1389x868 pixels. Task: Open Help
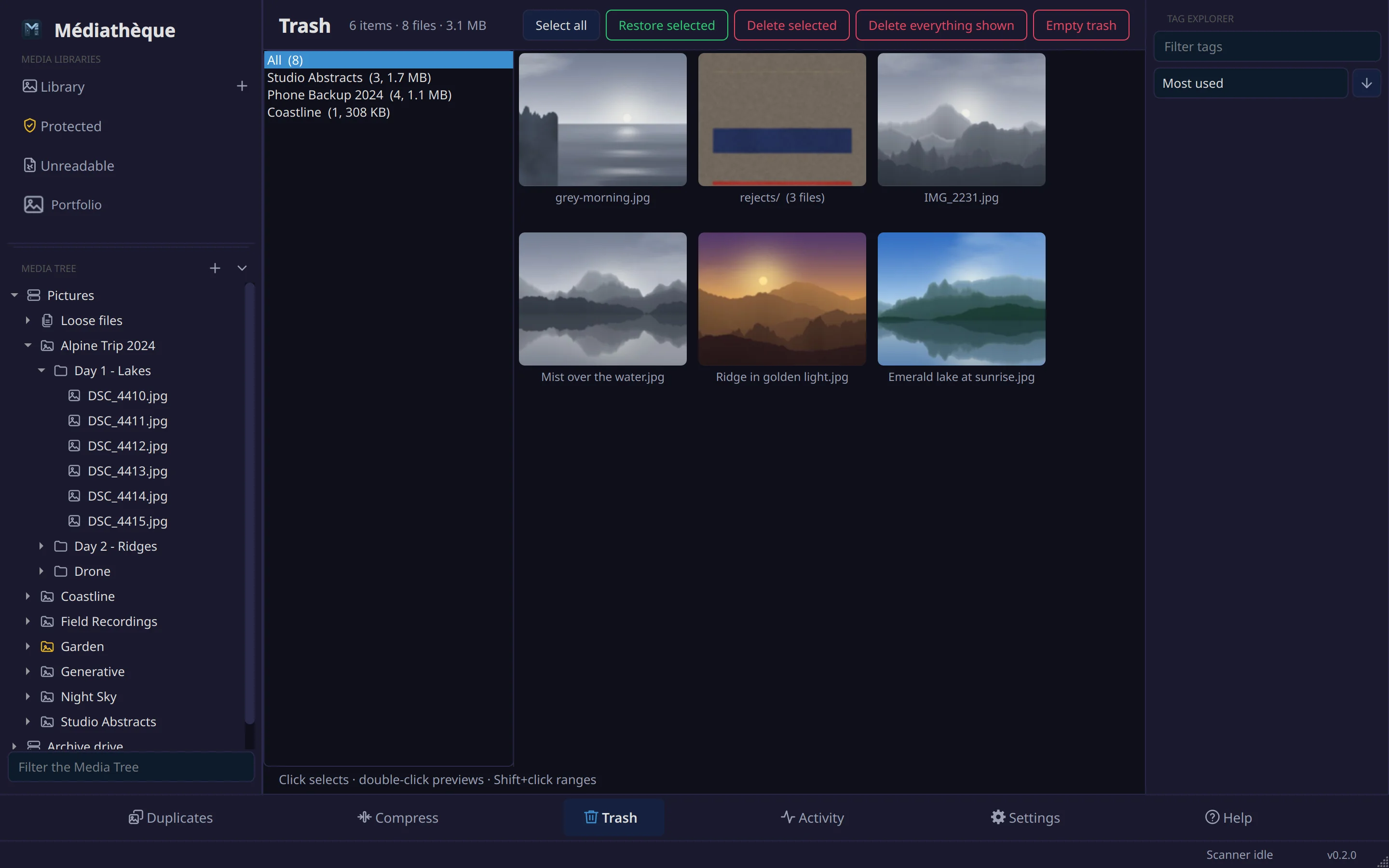[x=1228, y=817]
